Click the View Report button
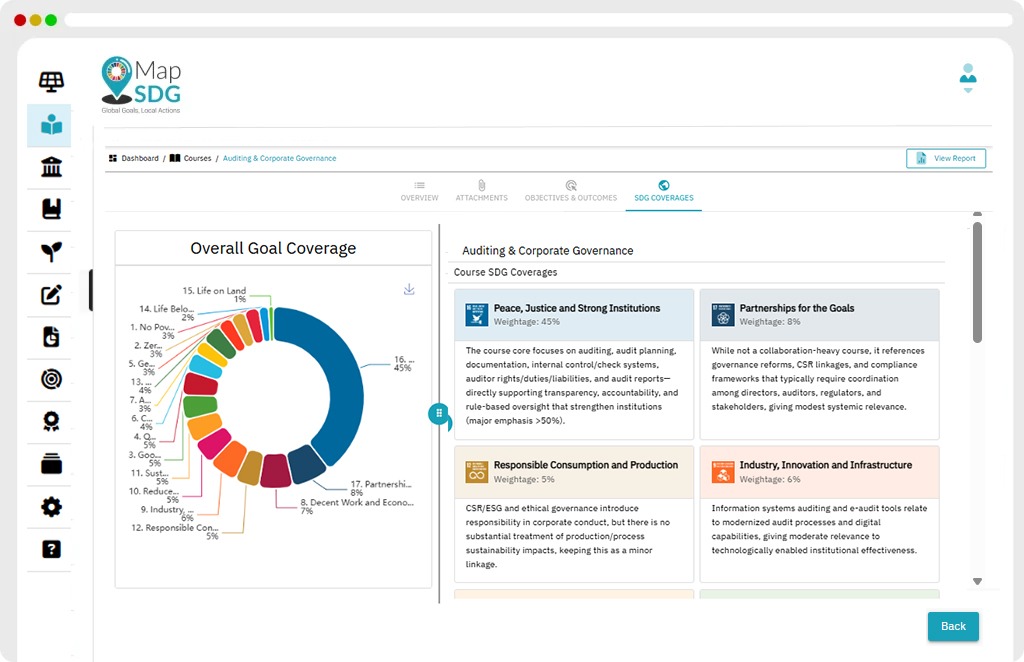Screen dimensions: 1024x662 click(946, 159)
